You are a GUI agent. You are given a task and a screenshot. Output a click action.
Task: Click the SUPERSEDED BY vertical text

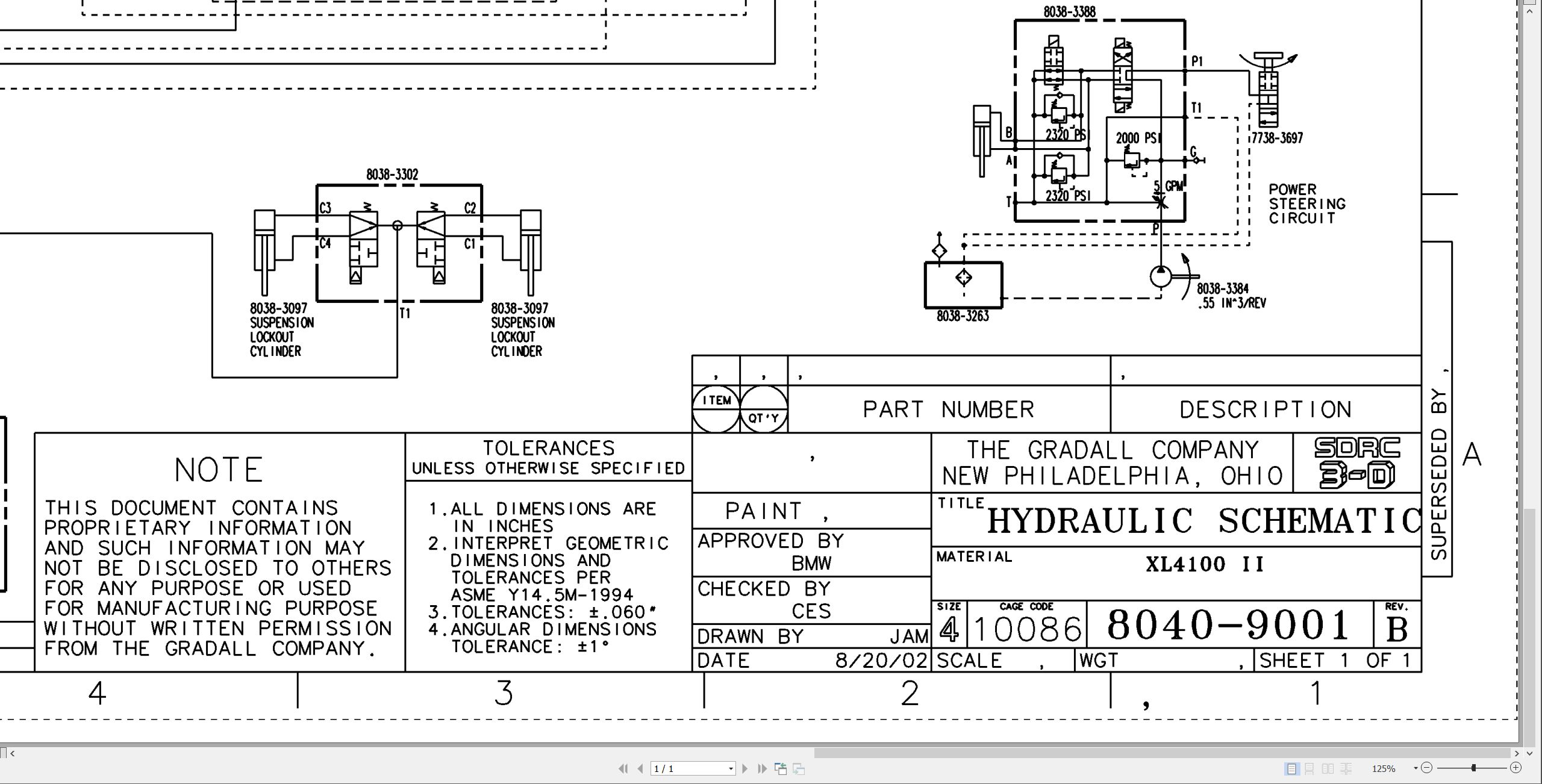tap(1438, 474)
